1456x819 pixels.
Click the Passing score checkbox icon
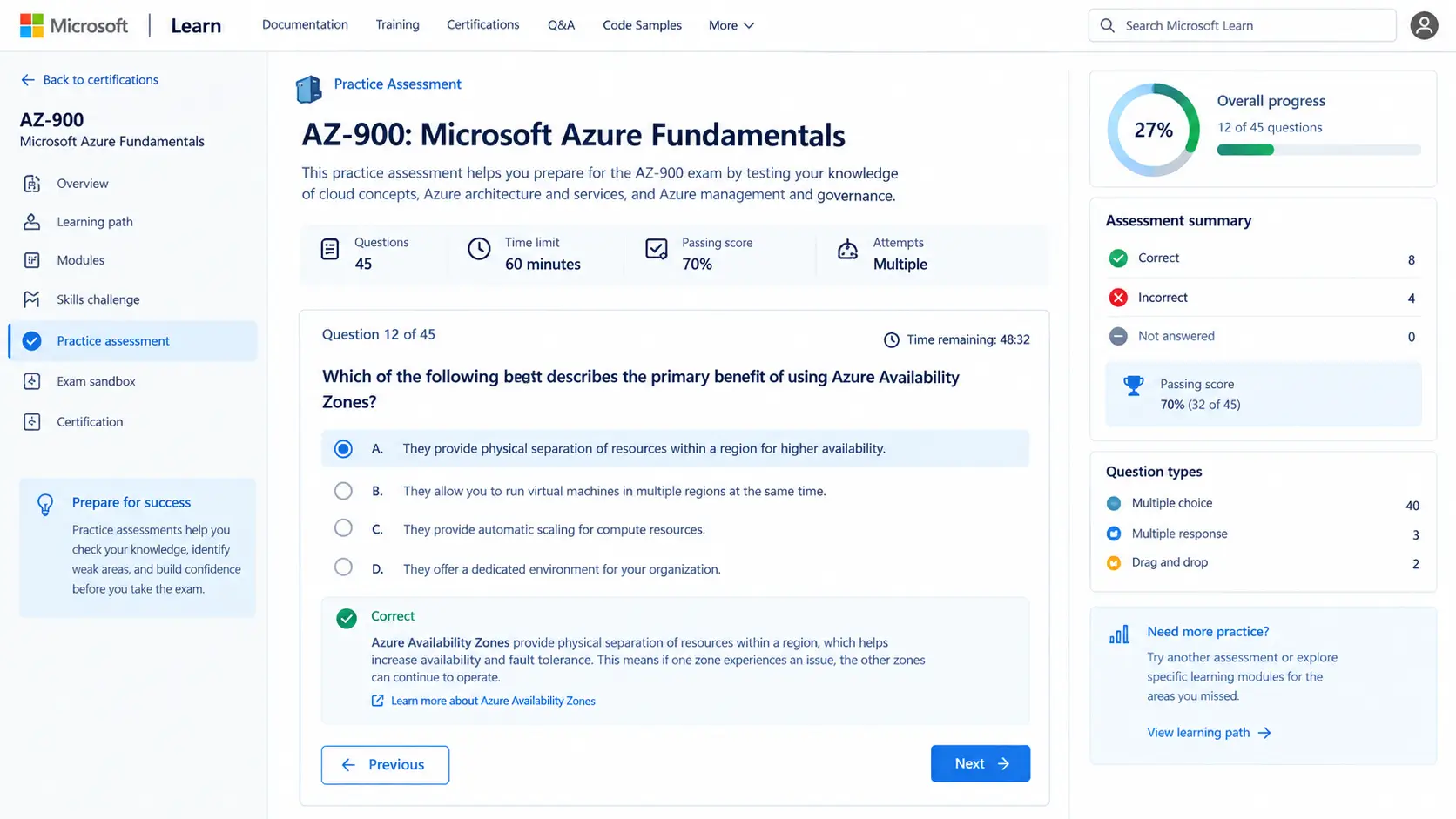[x=657, y=249]
